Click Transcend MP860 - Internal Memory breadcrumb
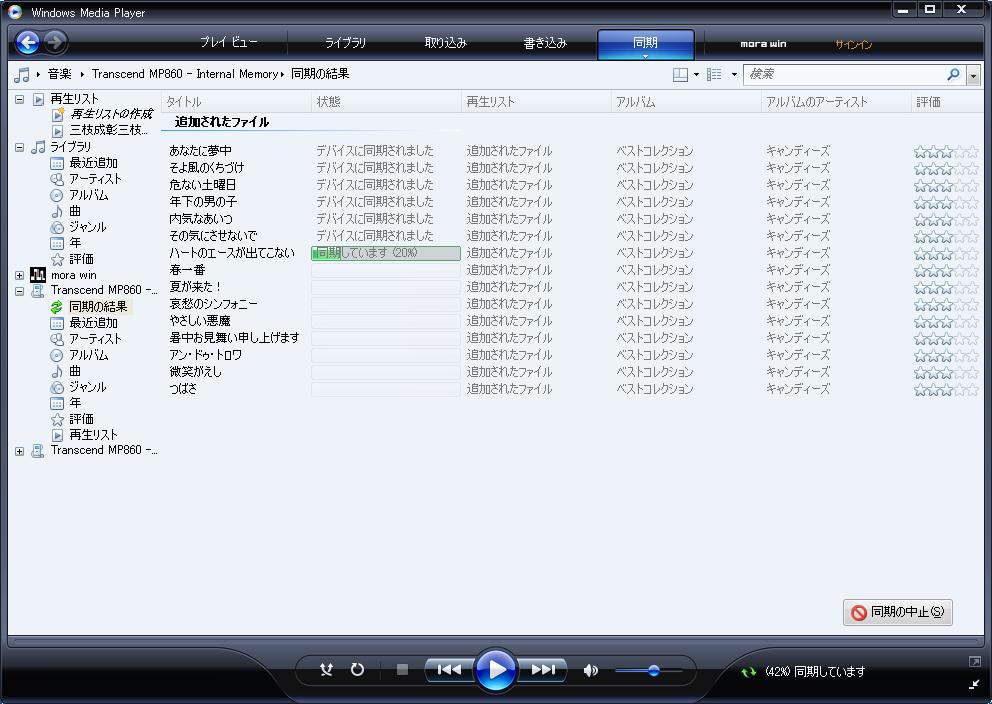The width and height of the screenshot is (992, 704). click(185, 74)
